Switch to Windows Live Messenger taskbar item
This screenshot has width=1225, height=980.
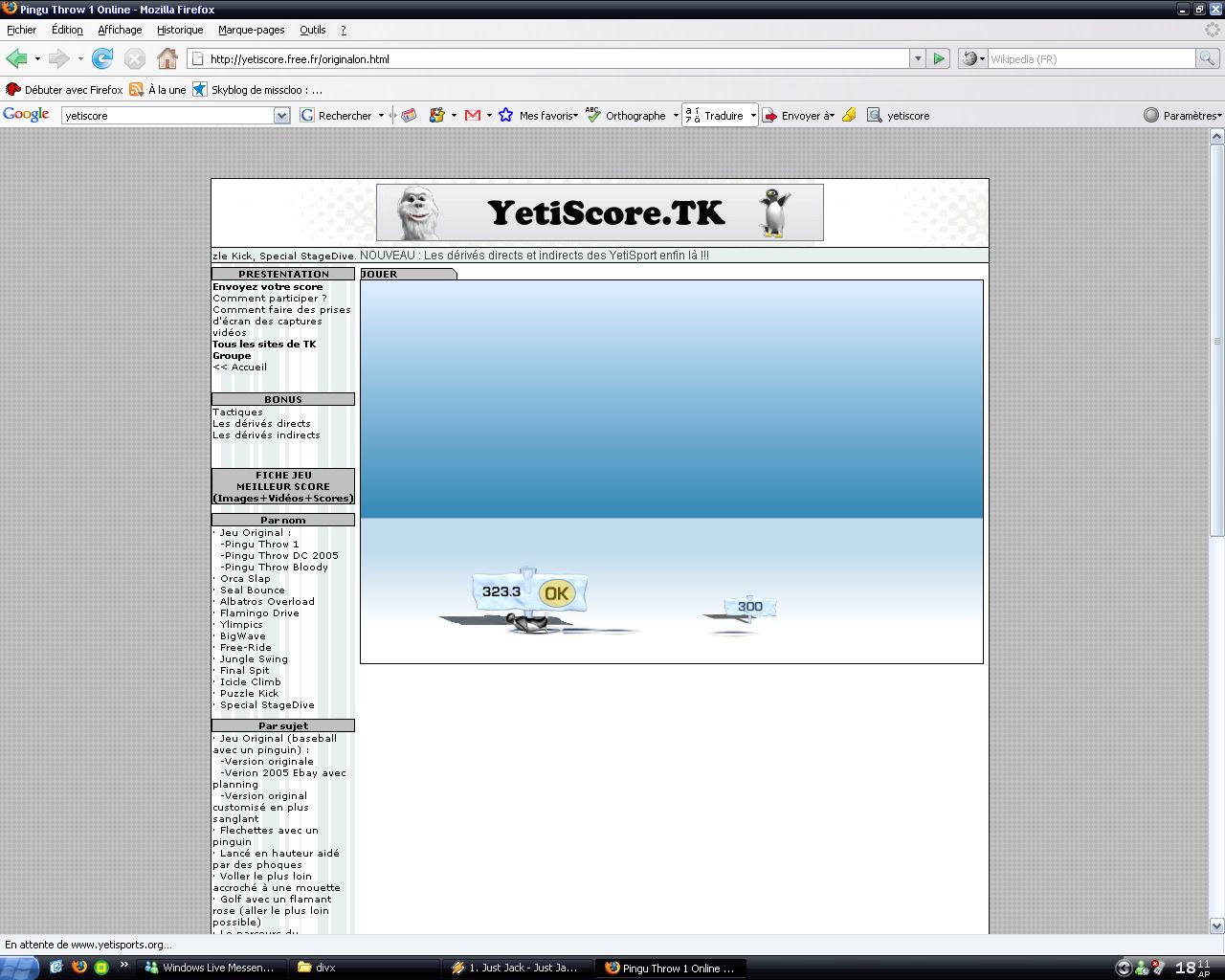pyautogui.click(x=211, y=968)
